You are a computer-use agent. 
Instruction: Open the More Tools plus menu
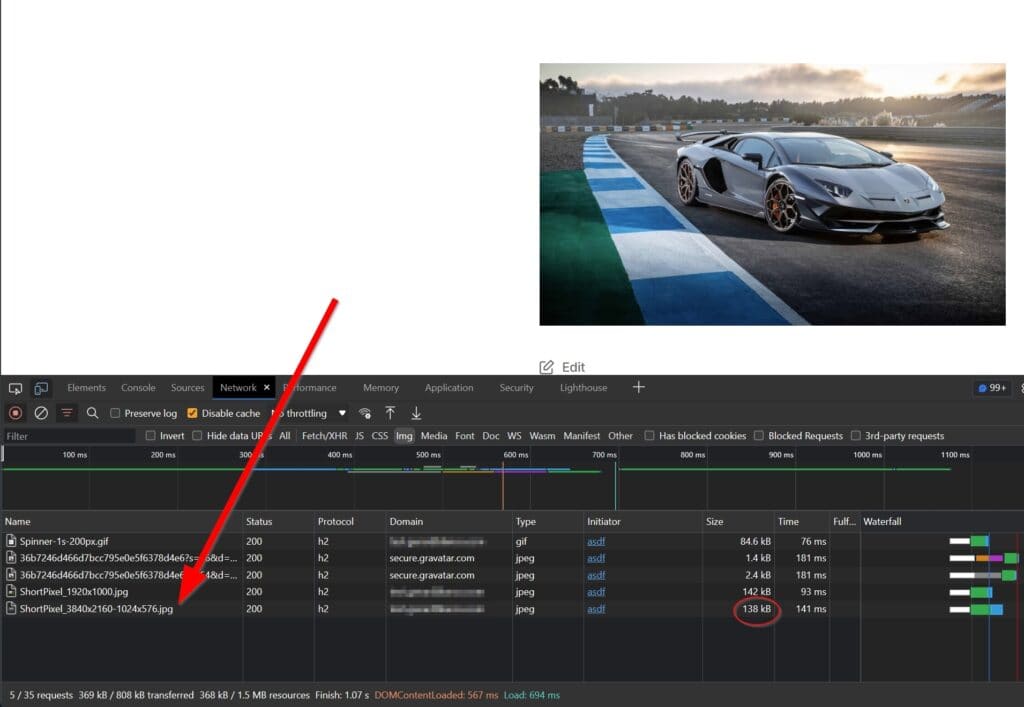click(x=638, y=388)
